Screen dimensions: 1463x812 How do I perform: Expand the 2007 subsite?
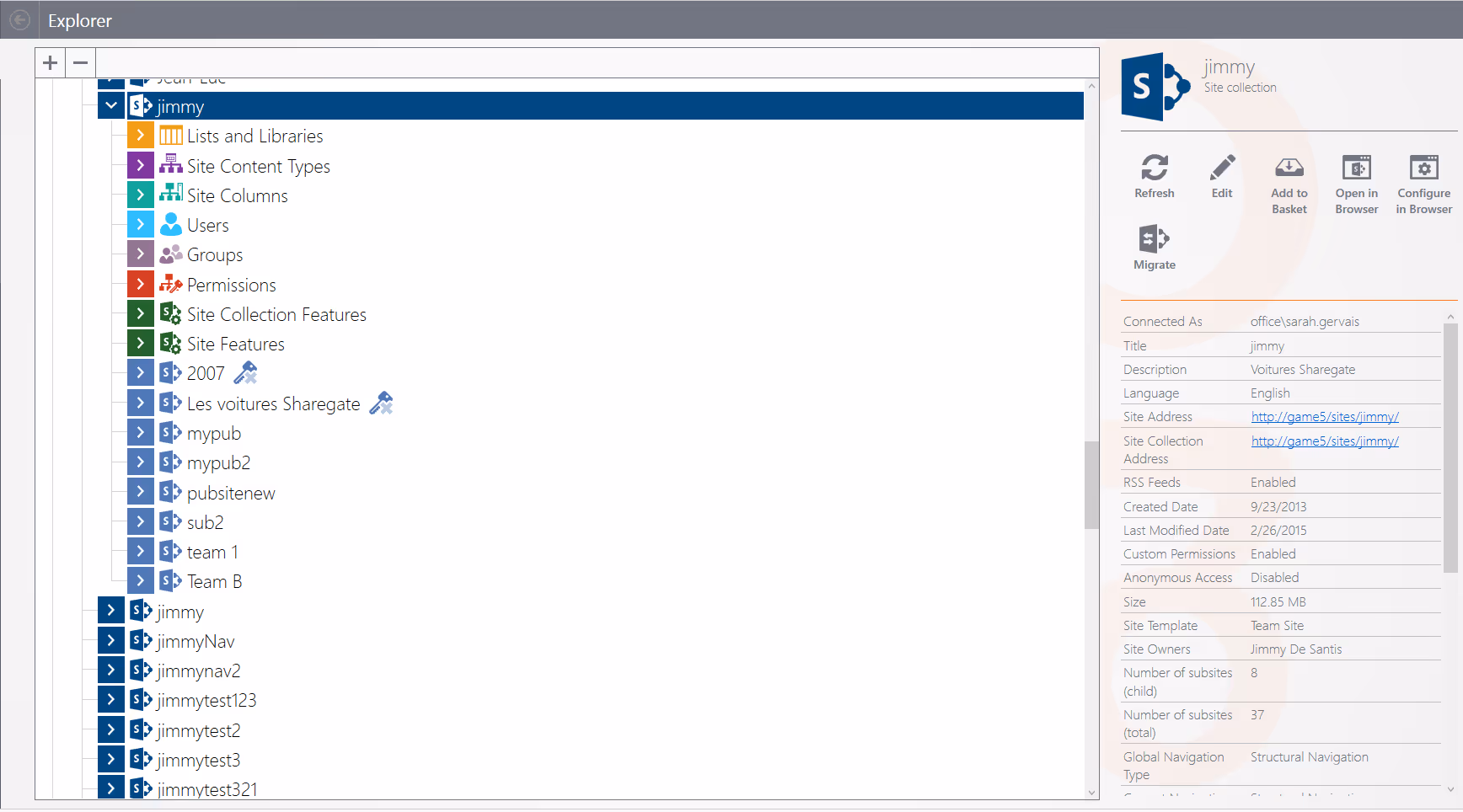(141, 373)
